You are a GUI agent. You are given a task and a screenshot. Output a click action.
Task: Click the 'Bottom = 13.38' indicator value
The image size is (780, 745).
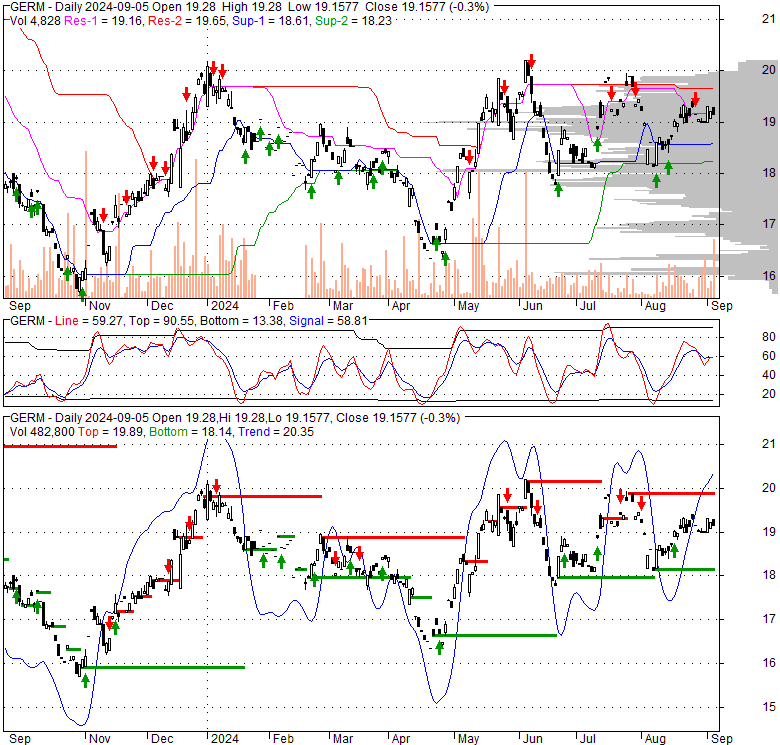[241, 321]
